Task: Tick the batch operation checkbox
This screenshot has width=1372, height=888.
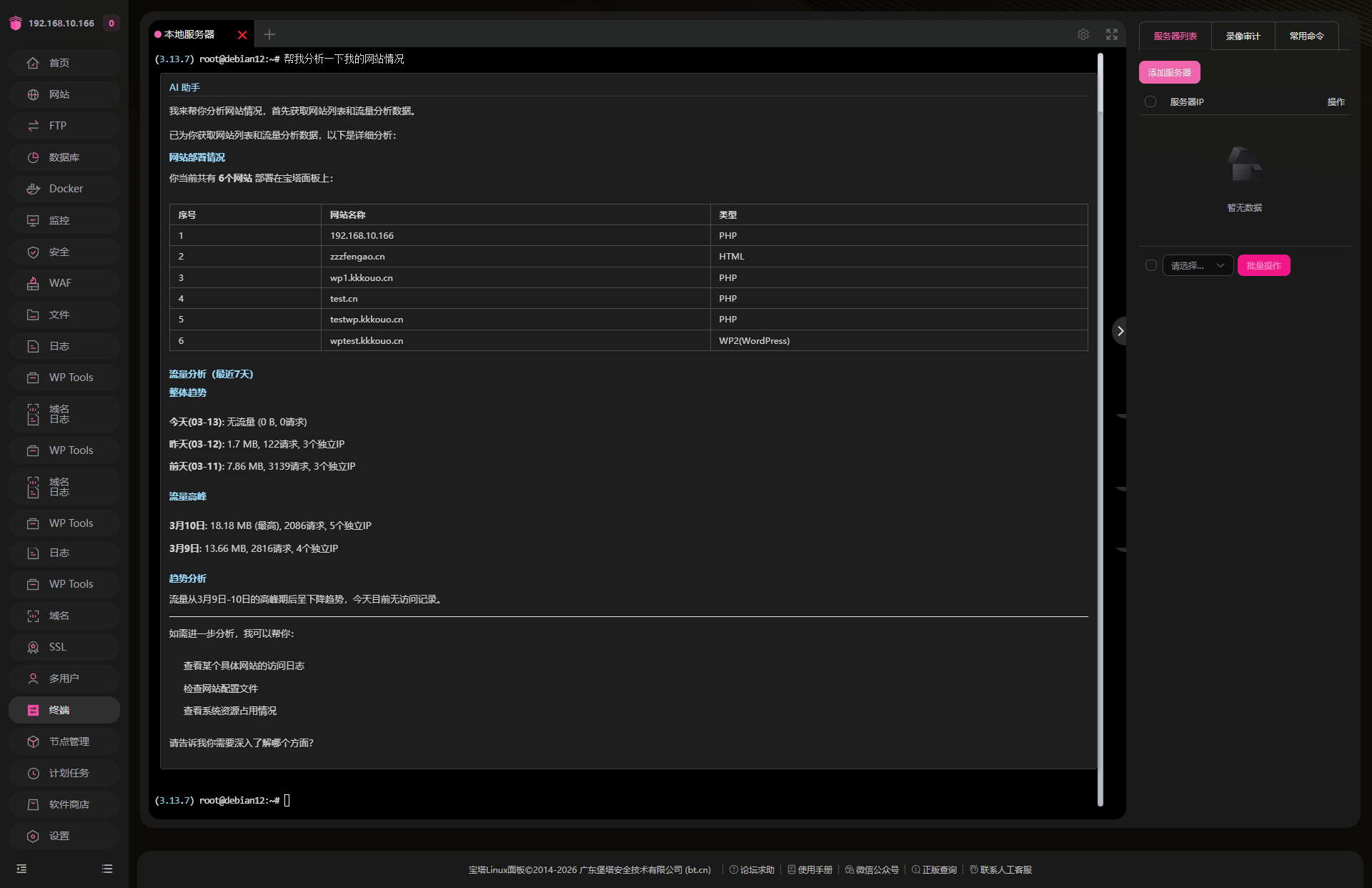Action: click(1150, 265)
